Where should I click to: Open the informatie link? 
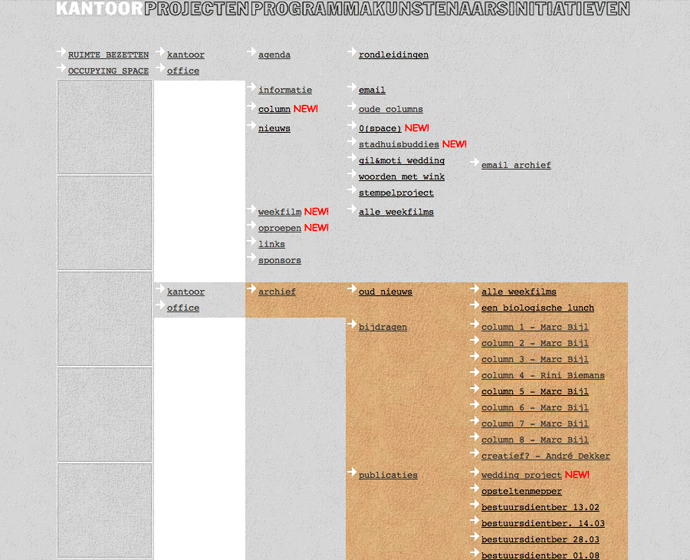point(285,90)
